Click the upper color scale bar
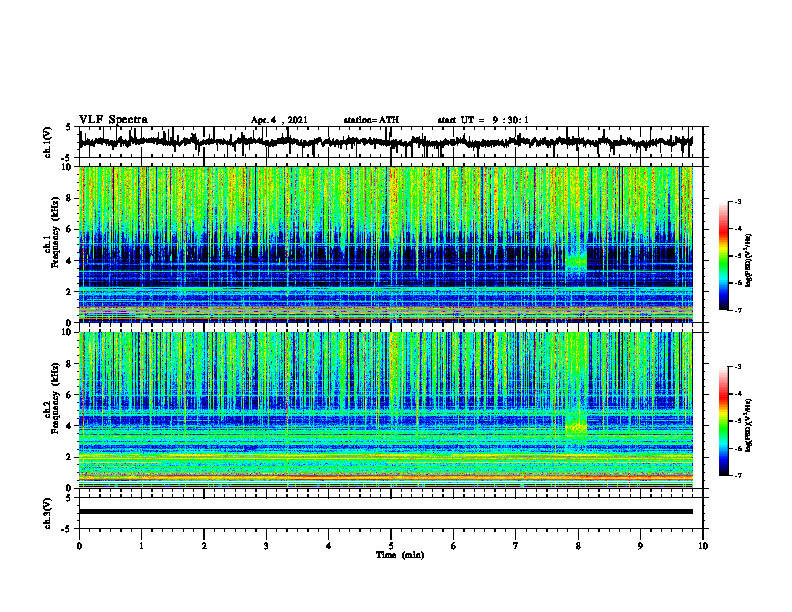792x612 pixels. coord(723,256)
